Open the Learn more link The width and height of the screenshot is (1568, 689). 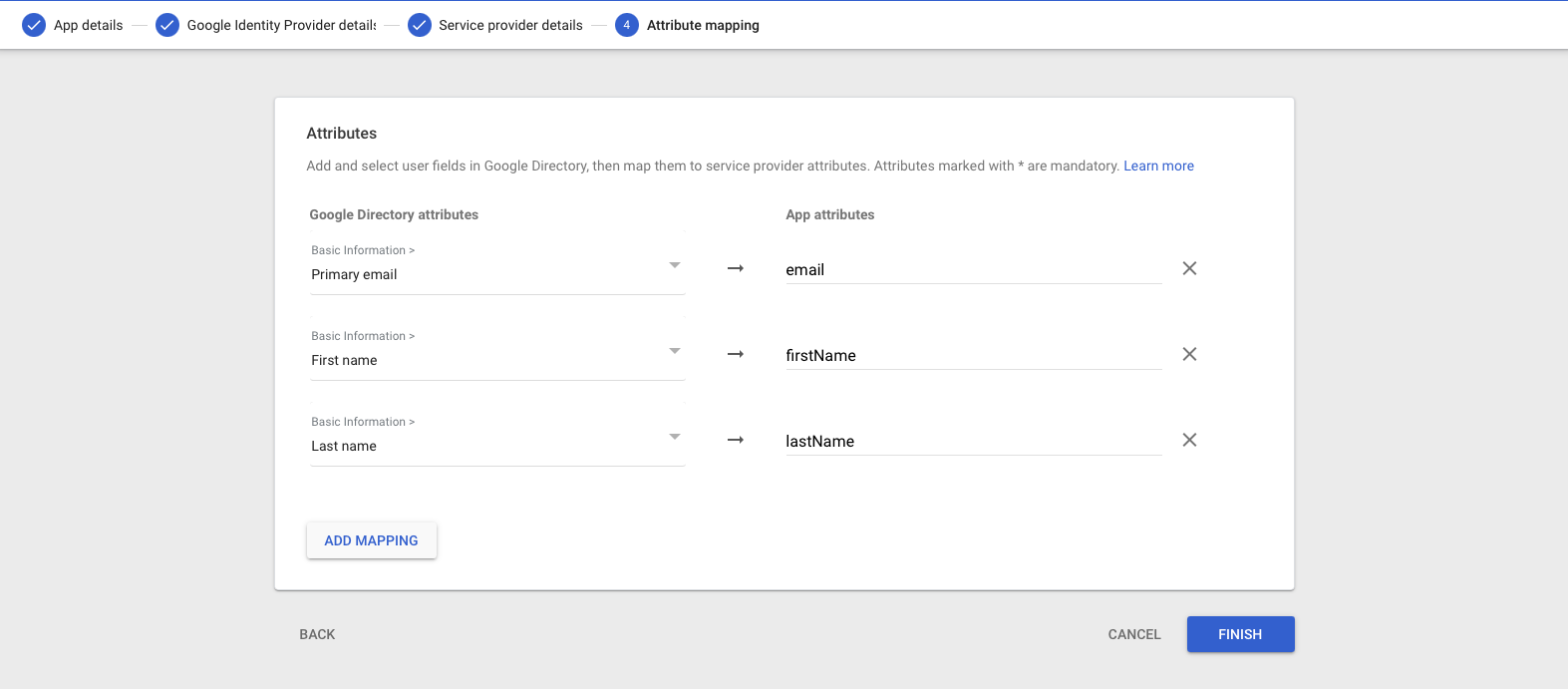click(1158, 166)
